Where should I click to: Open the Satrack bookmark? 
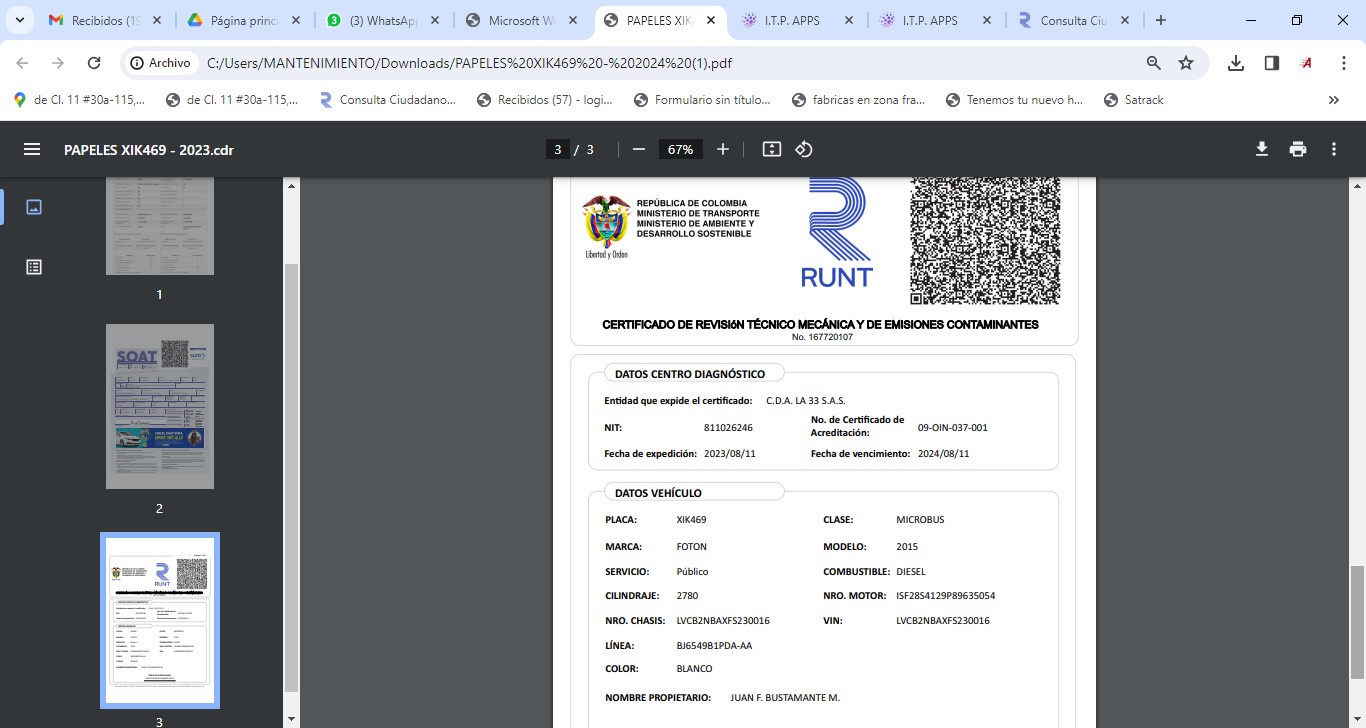pyautogui.click(x=1134, y=100)
